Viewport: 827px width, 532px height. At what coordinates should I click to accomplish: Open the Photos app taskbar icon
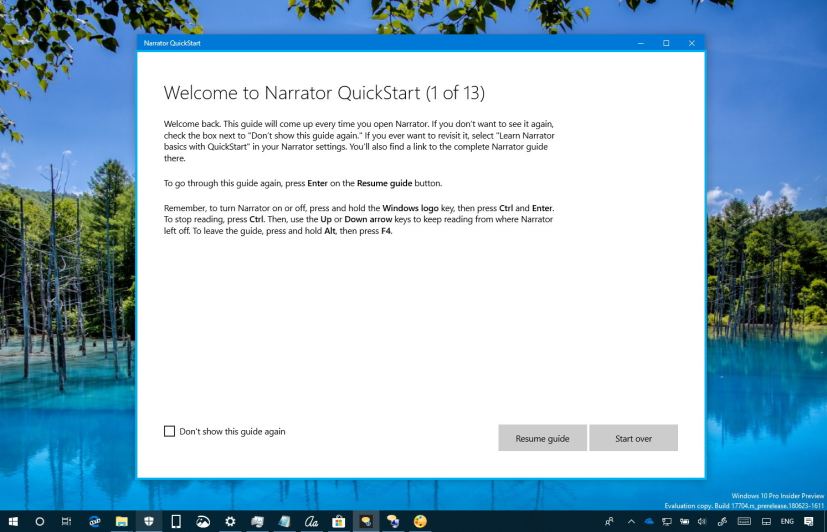(x=203, y=521)
